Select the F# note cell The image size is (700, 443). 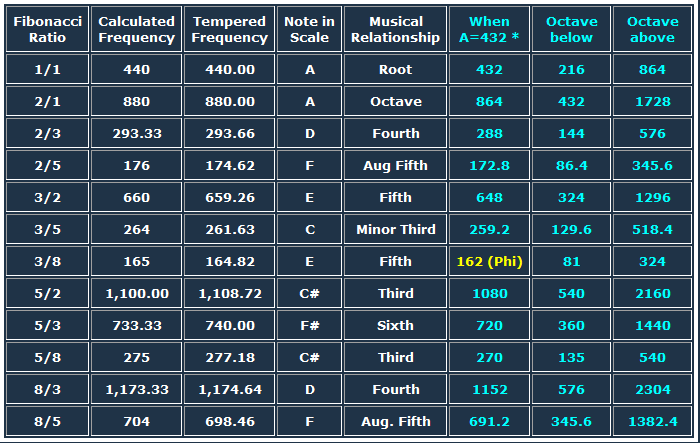click(309, 326)
